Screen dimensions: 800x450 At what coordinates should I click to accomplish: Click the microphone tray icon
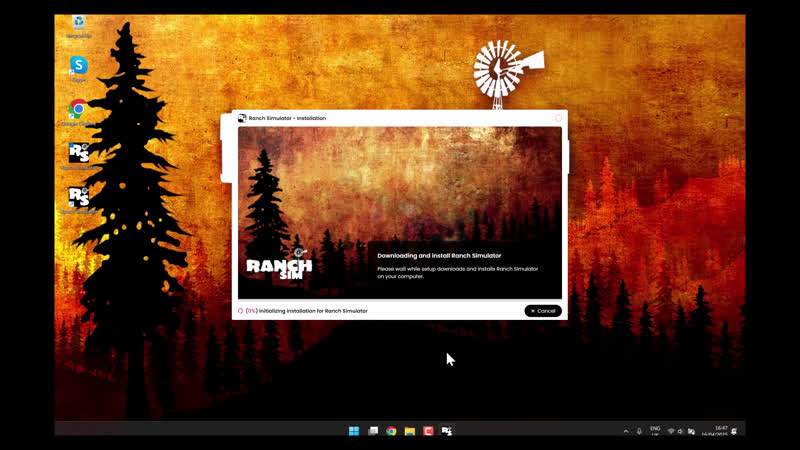pos(639,432)
